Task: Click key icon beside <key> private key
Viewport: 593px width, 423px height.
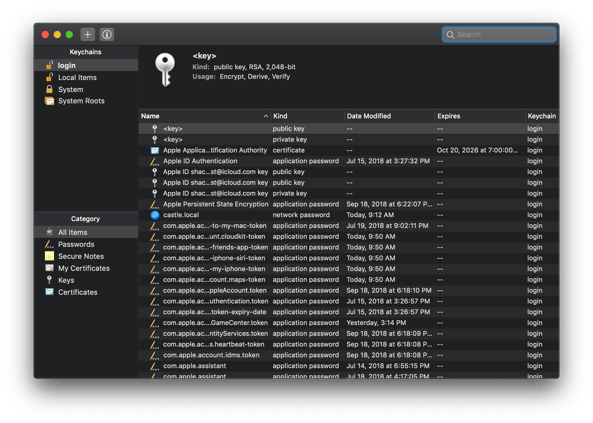Action: [155, 140]
